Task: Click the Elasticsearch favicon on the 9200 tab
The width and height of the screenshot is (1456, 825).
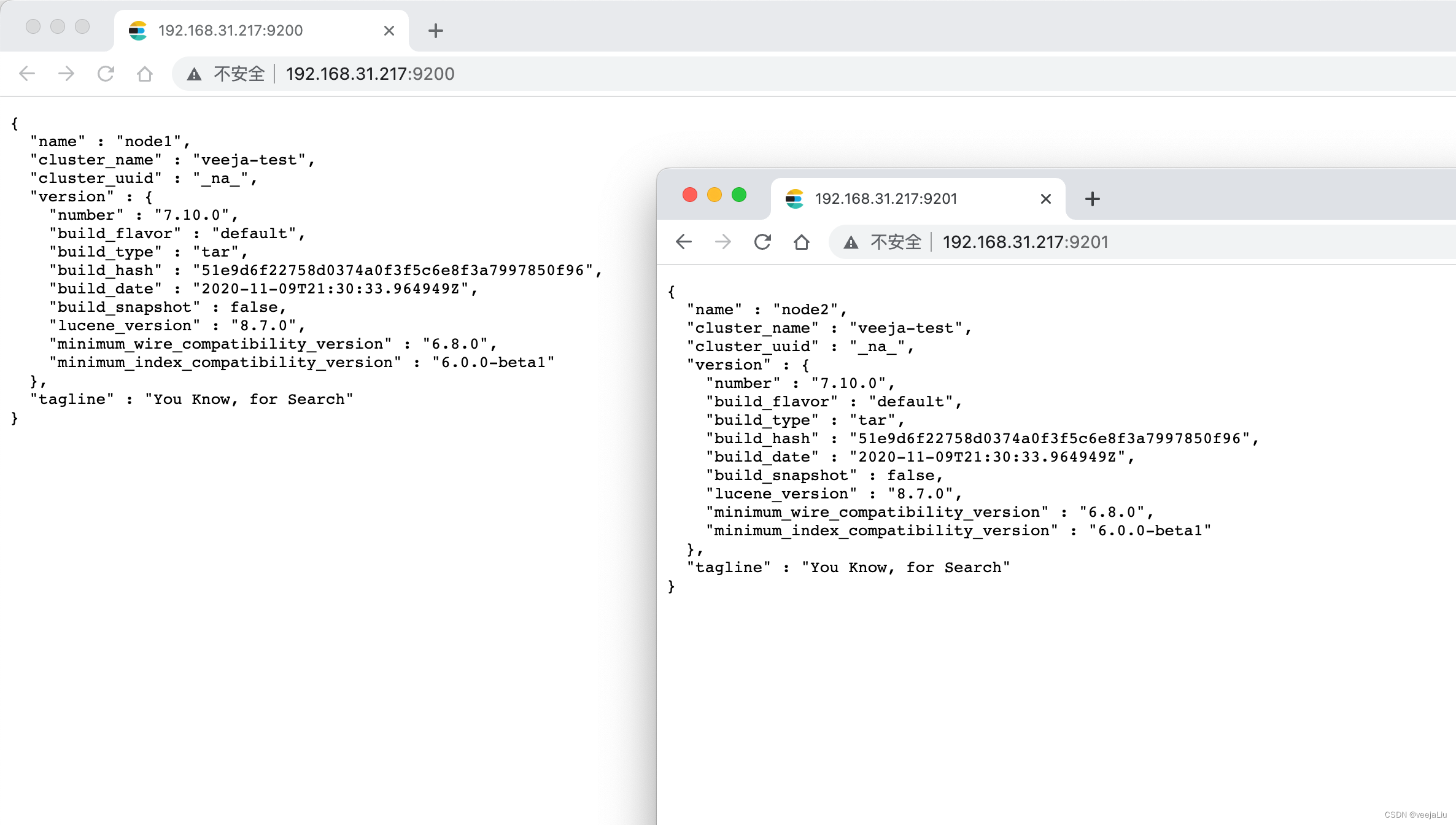Action: [x=137, y=30]
